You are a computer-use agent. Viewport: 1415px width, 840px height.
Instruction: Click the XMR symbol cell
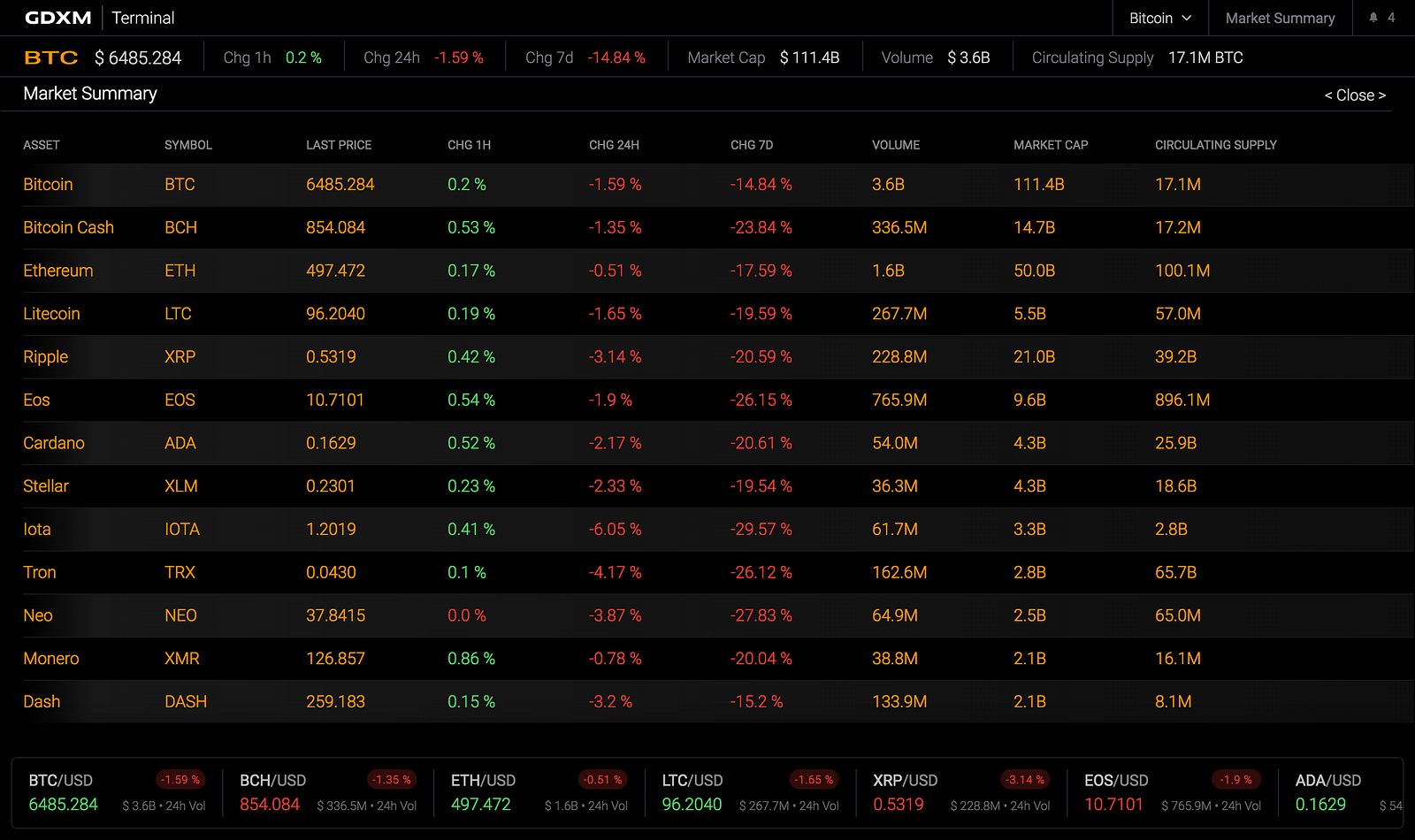pos(182,659)
